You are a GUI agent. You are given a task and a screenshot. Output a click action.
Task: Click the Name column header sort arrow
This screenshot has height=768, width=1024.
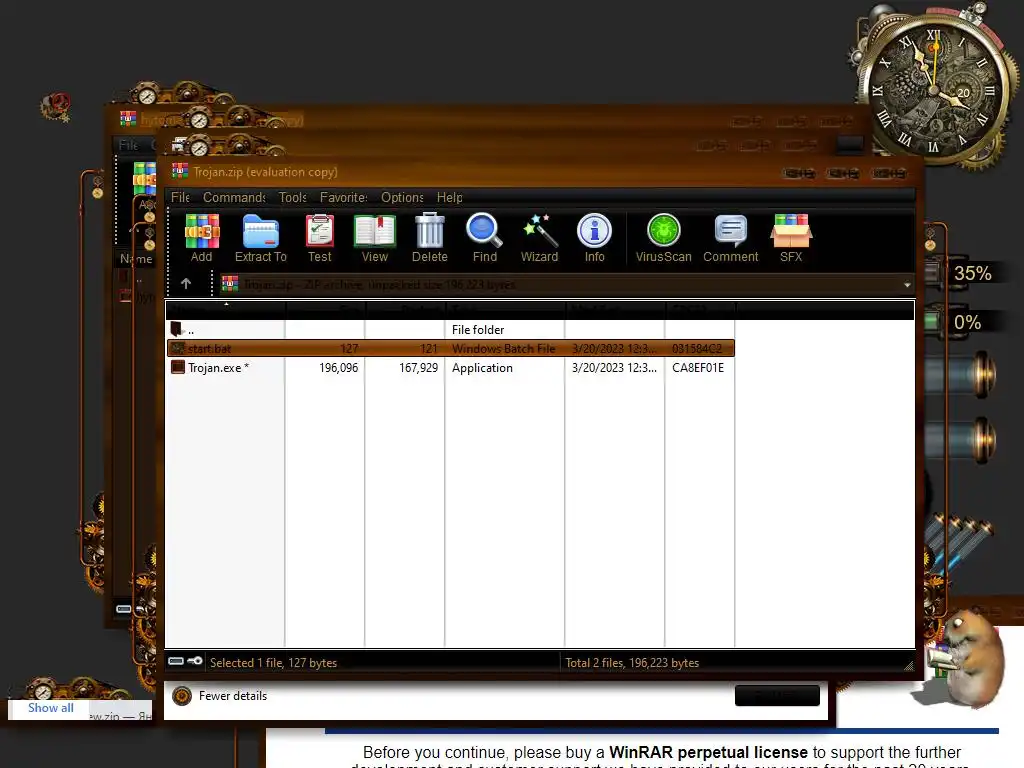(227, 304)
